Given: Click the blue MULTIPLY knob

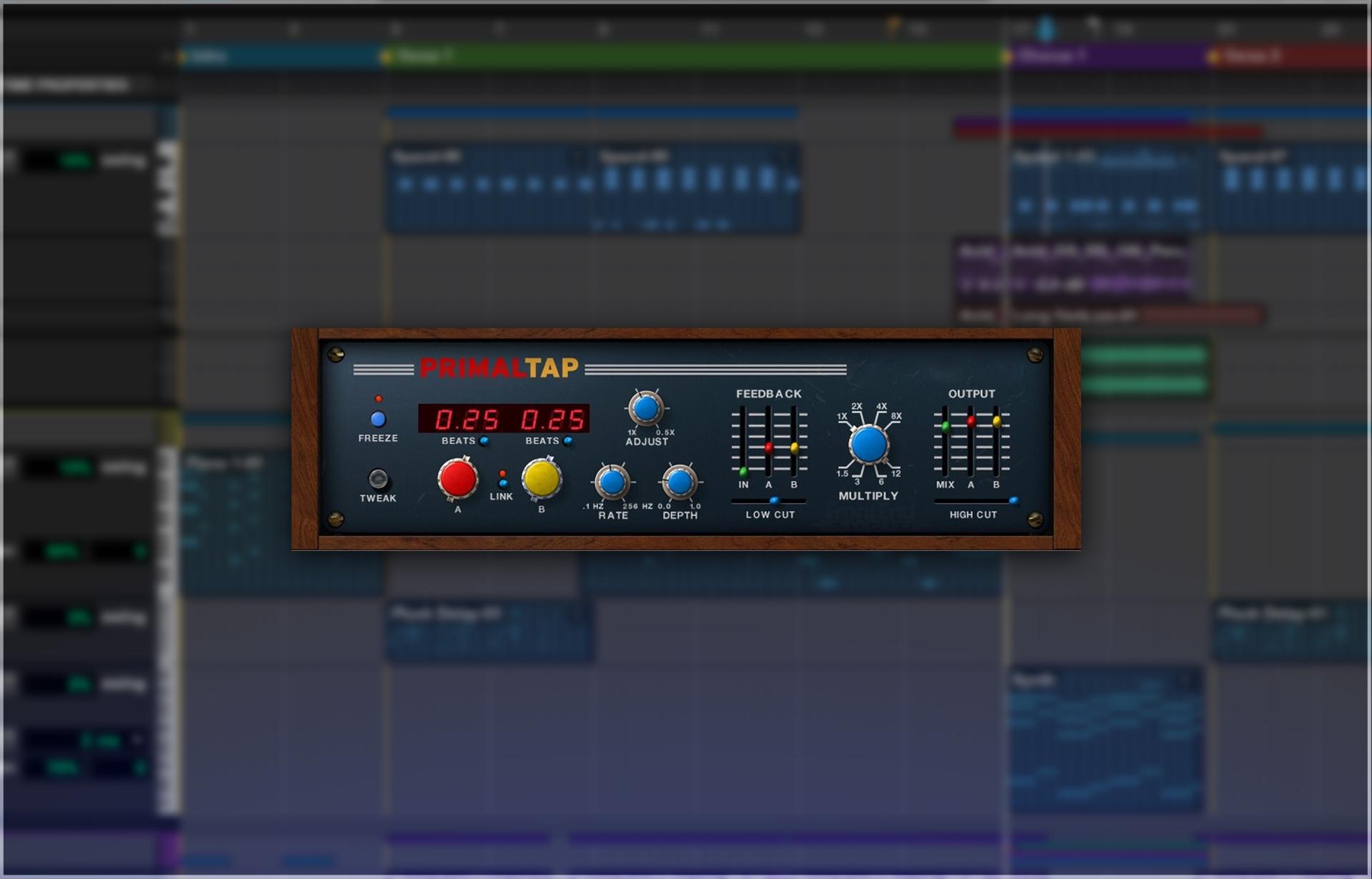Looking at the screenshot, I should click(x=869, y=445).
